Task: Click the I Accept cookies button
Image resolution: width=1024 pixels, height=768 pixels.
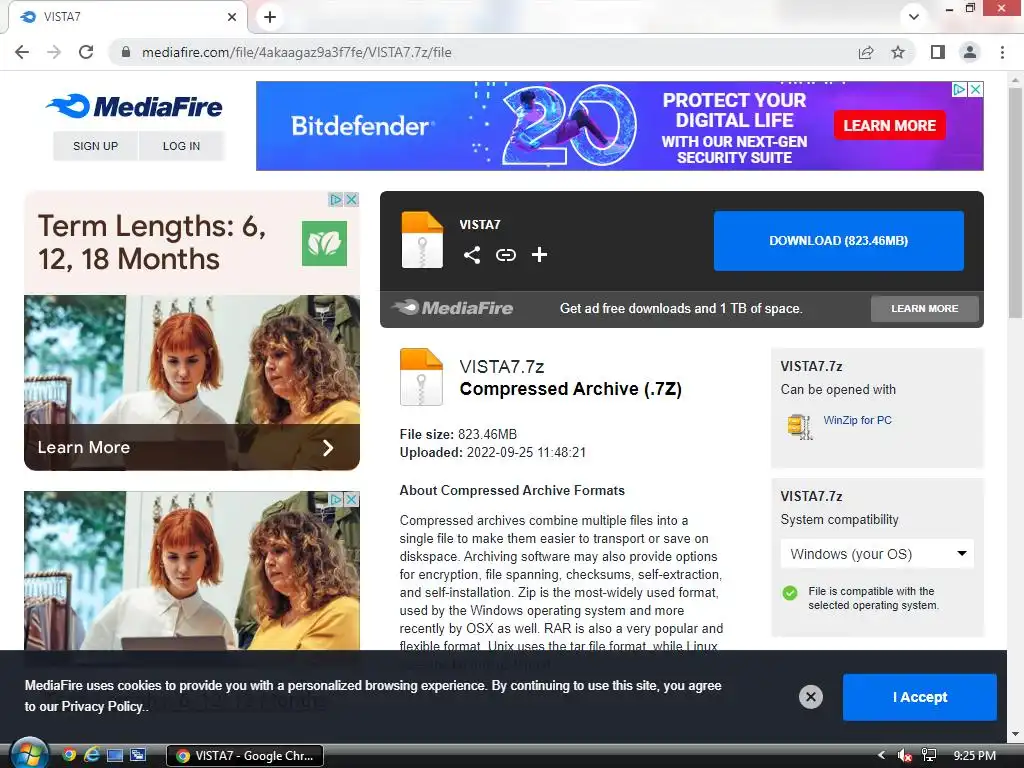Action: [x=920, y=697]
